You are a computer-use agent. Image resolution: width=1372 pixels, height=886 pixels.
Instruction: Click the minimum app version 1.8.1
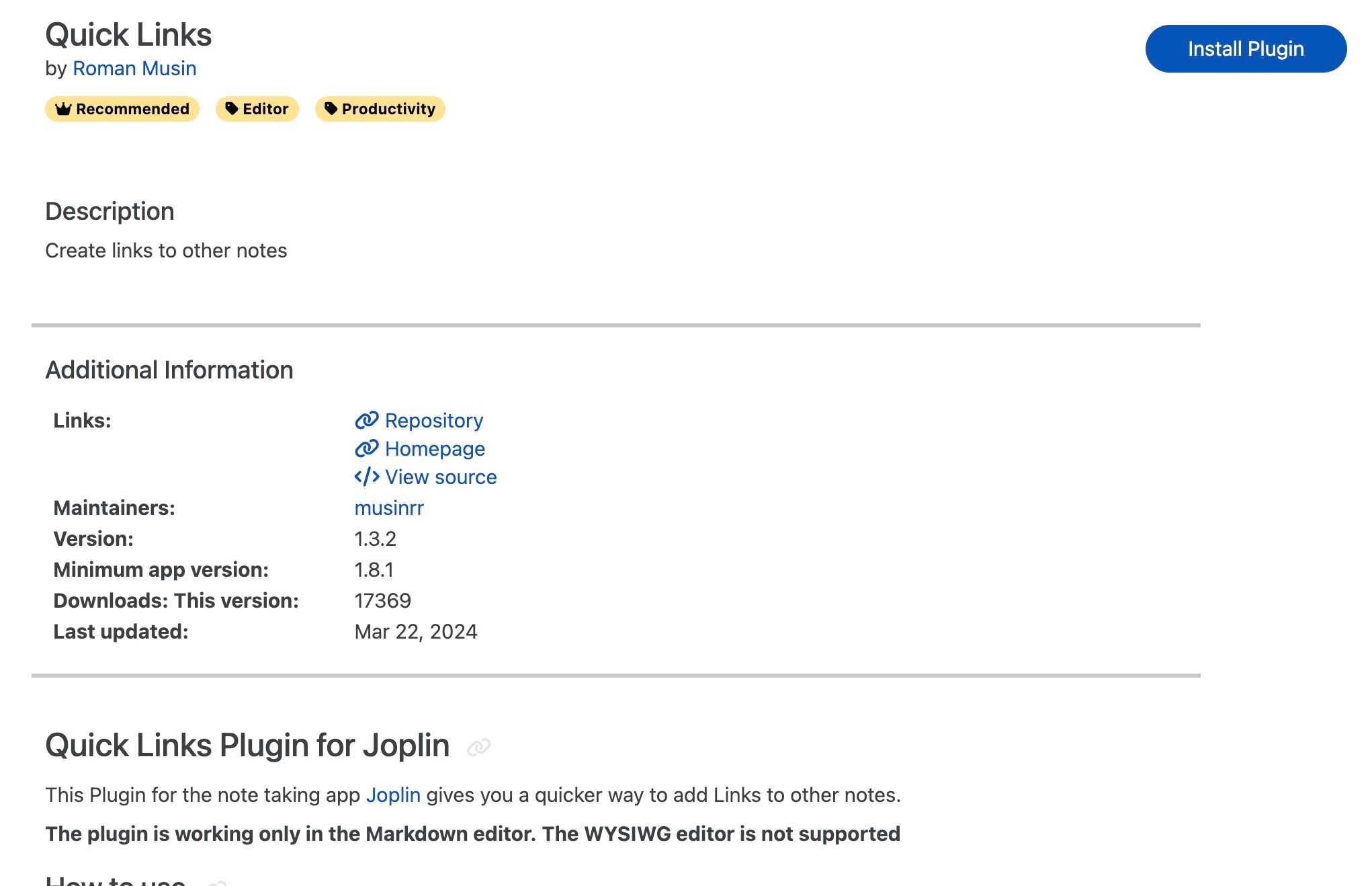coord(374,569)
